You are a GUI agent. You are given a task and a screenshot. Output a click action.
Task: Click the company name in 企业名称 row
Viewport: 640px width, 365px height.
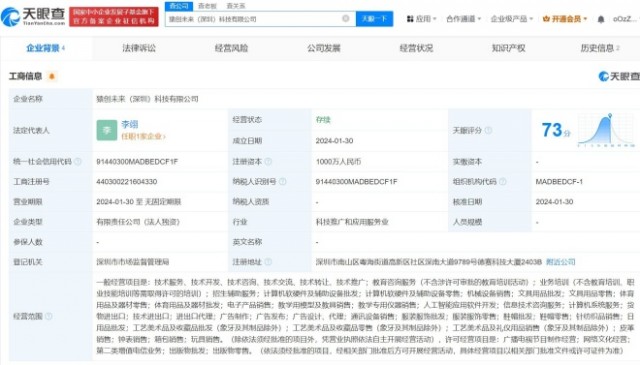pos(147,99)
